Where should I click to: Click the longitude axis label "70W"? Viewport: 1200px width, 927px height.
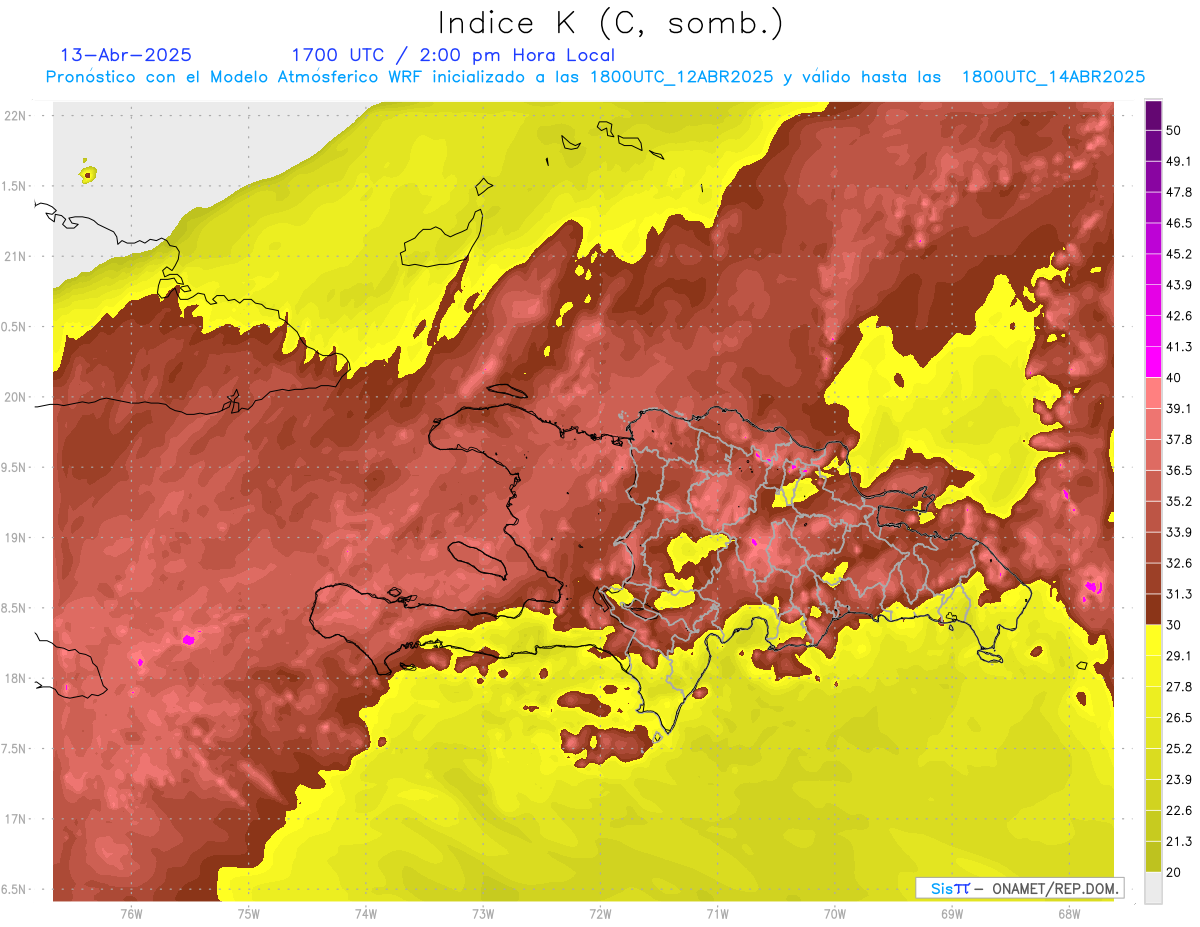point(834,914)
